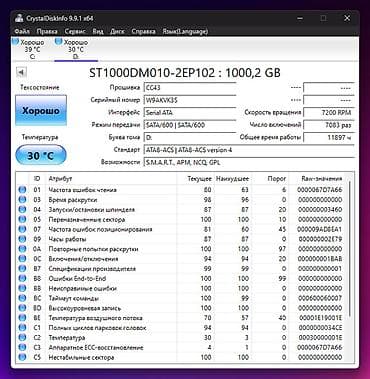The image size is (370, 379).
Task: Click the Серийный номер field
Action: pyautogui.click(x=190, y=100)
